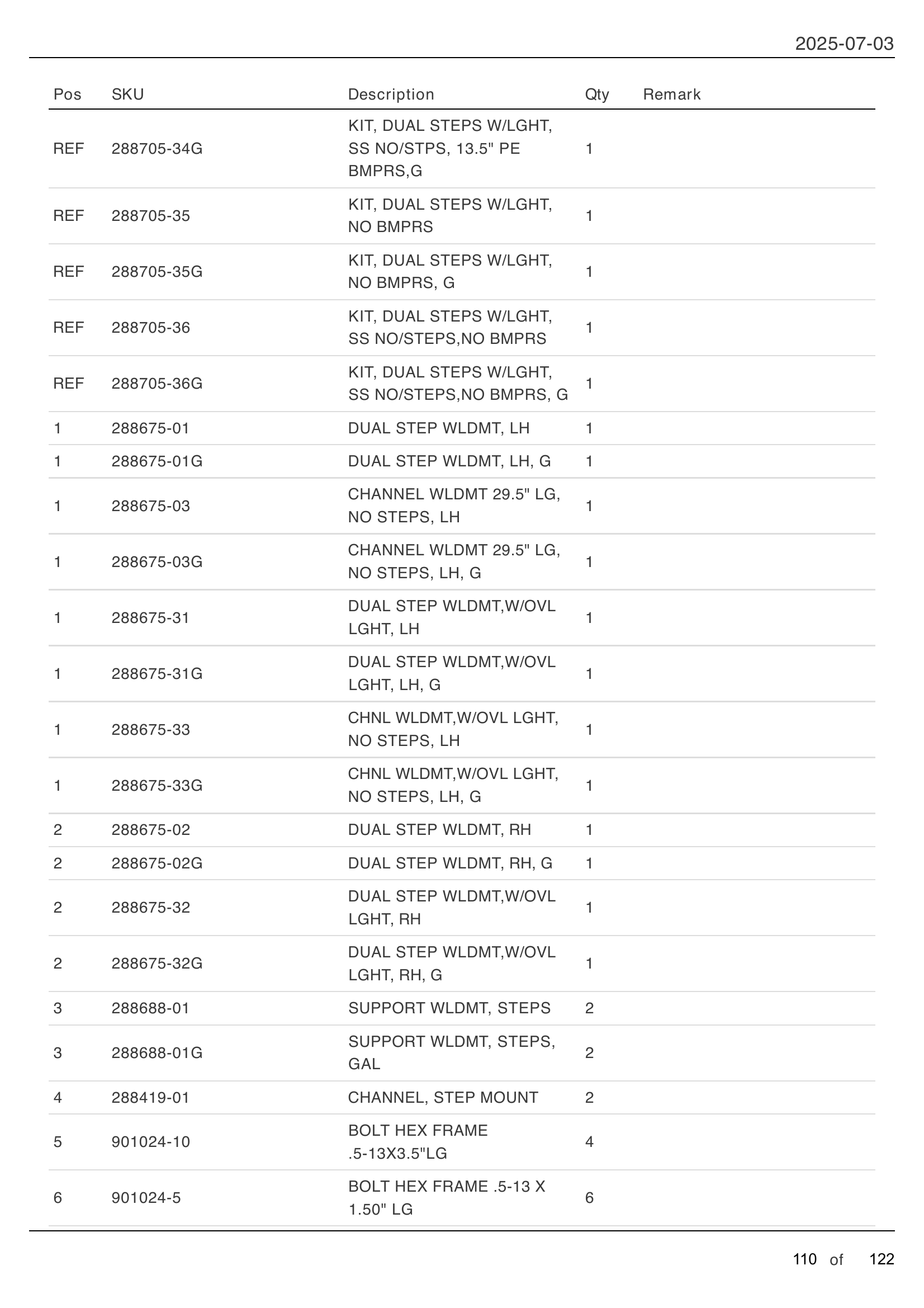Click quantity 6 for 901024-5 row
The width and height of the screenshot is (924, 1308).
pyautogui.click(x=589, y=1197)
